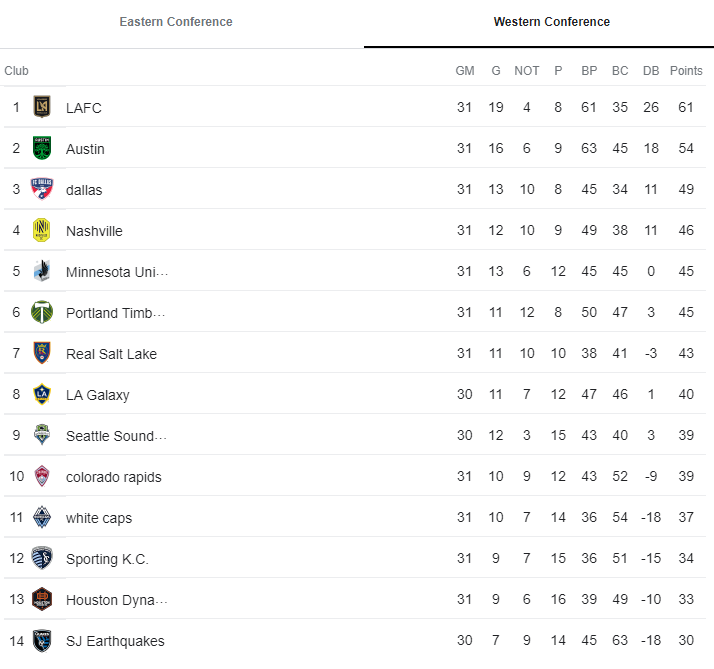714x669 pixels.
Task: Click the LA Galaxy logo
Action: point(42,394)
